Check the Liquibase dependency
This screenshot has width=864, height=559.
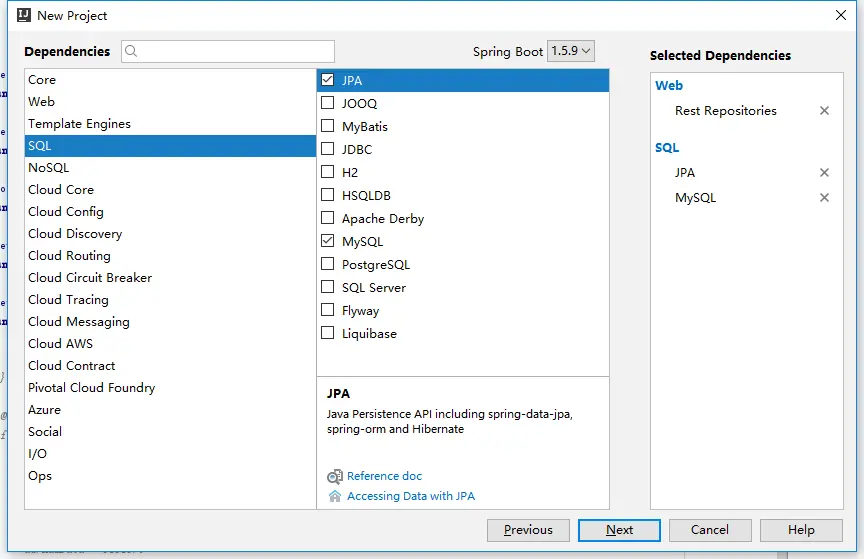(327, 333)
